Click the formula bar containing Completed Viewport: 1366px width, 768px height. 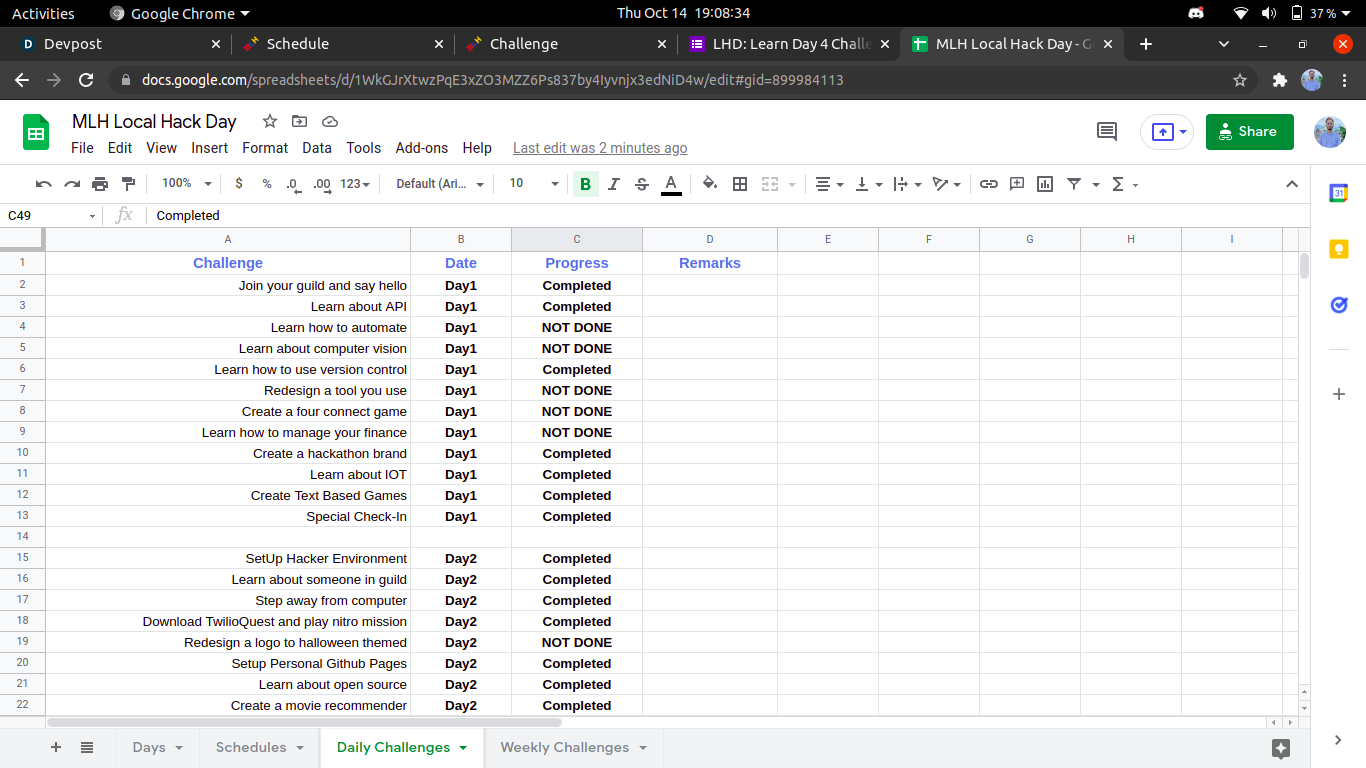coord(728,215)
